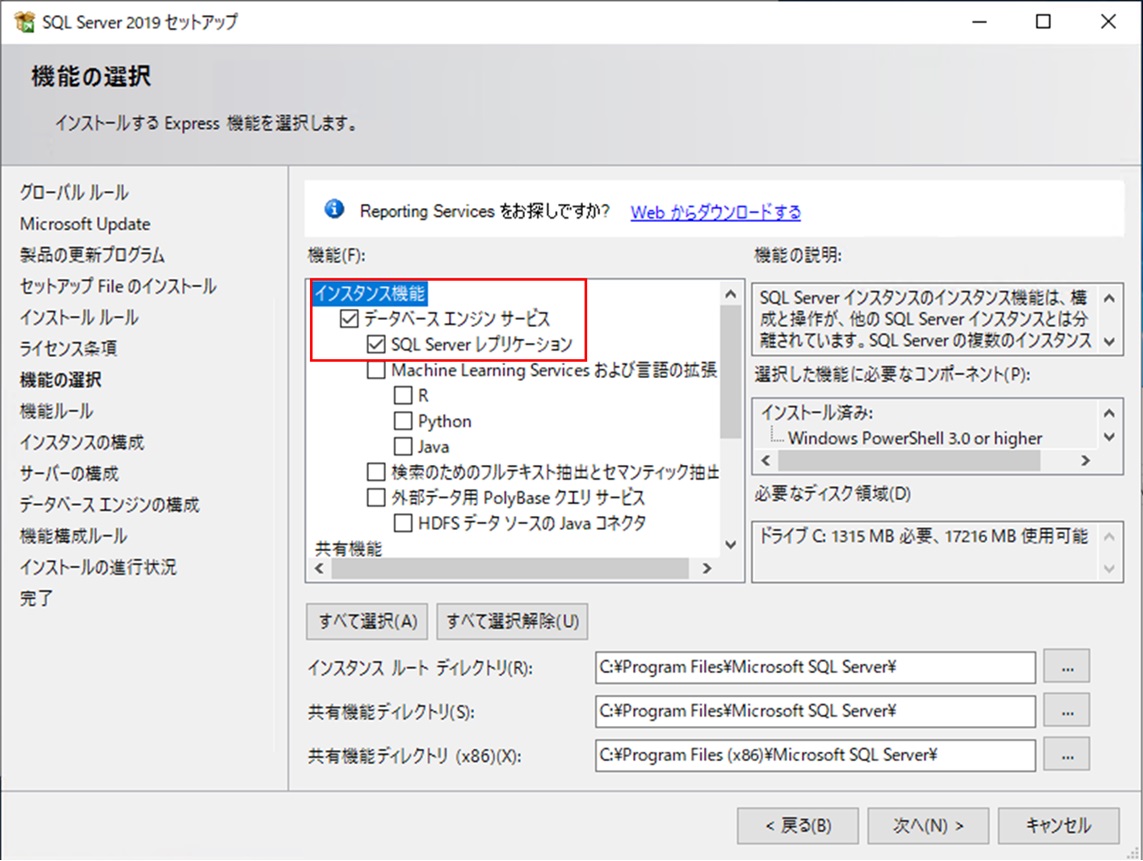
Task: Click the blue information icon beside Reporting Services
Action: click(335, 210)
